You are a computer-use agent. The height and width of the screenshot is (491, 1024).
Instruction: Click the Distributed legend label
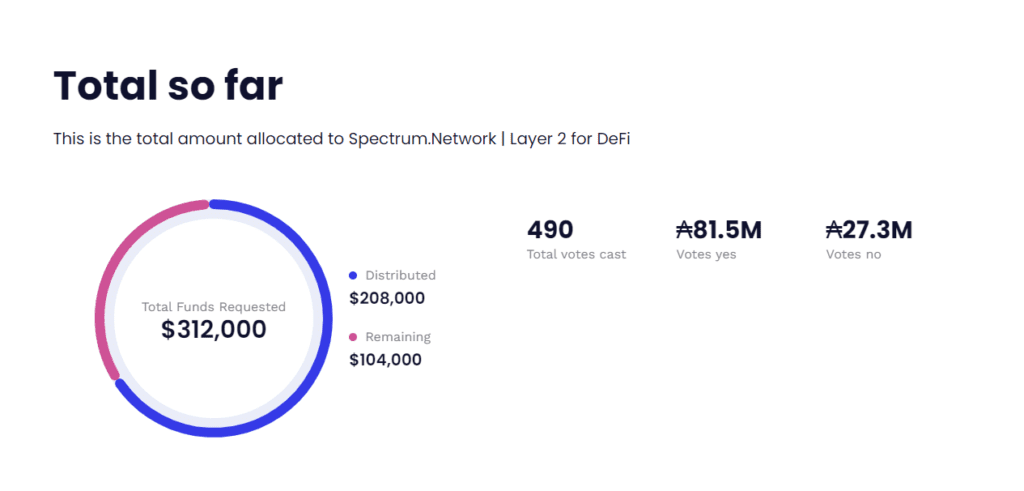(x=400, y=276)
